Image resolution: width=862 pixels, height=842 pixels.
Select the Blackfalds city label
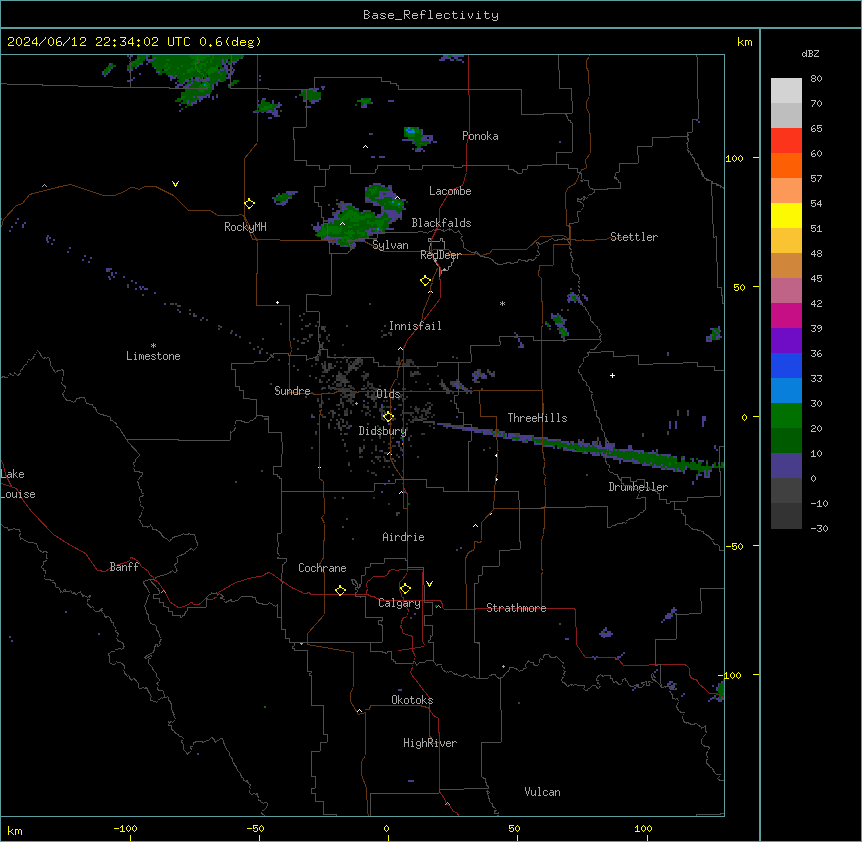pyautogui.click(x=441, y=223)
